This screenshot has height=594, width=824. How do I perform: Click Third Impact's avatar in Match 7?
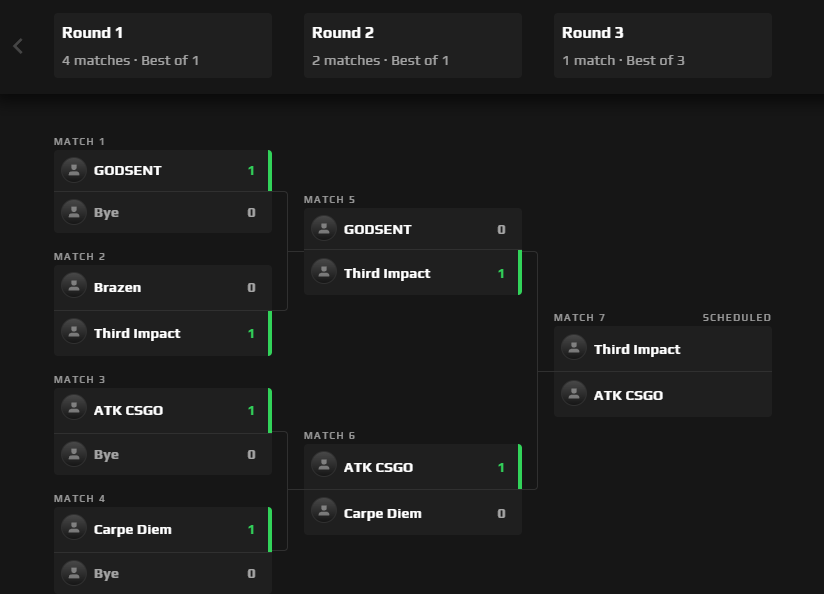pyautogui.click(x=573, y=349)
